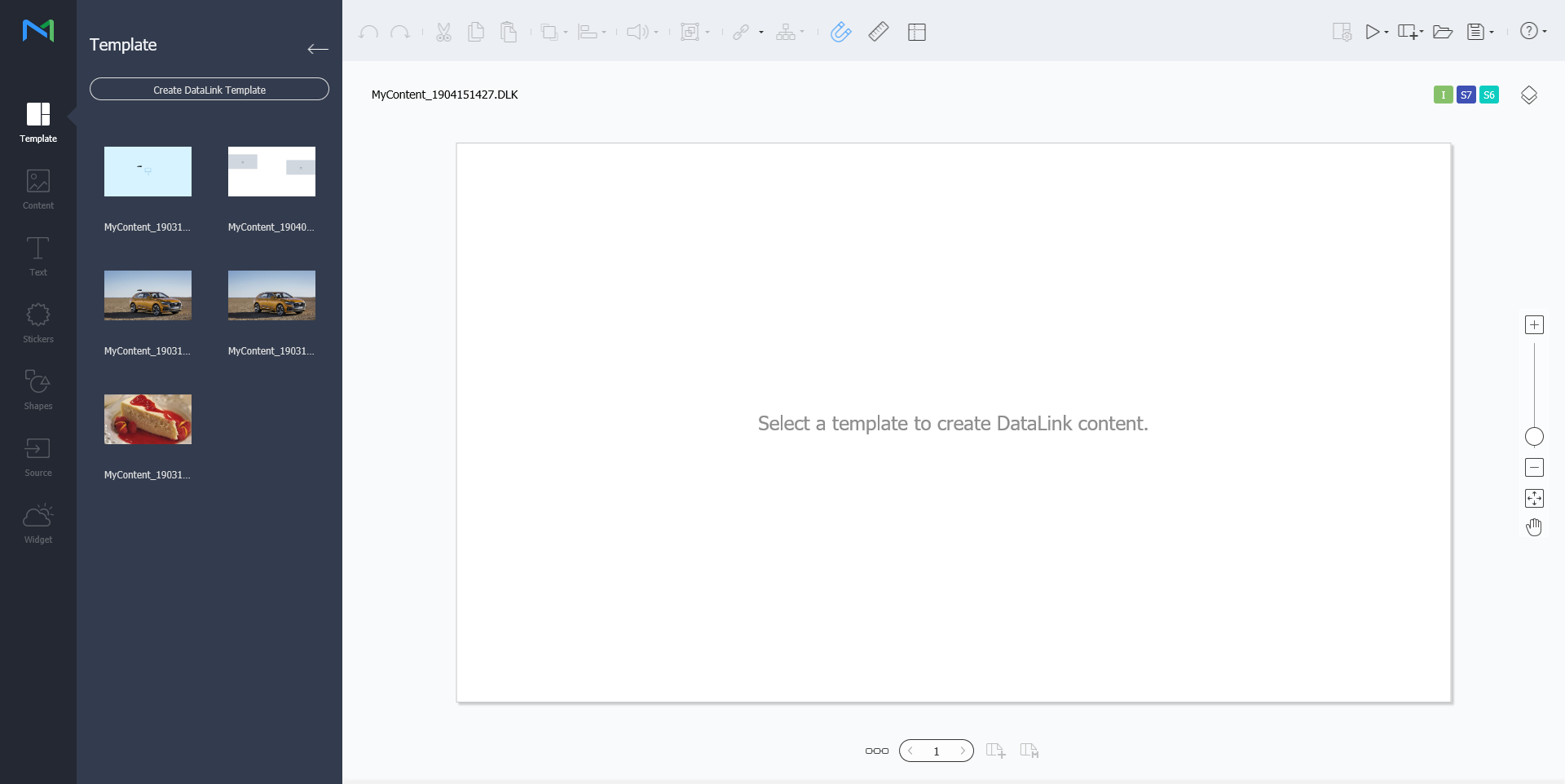Click the fit-to-screen icon
This screenshot has width=1565, height=784.
(x=1534, y=498)
